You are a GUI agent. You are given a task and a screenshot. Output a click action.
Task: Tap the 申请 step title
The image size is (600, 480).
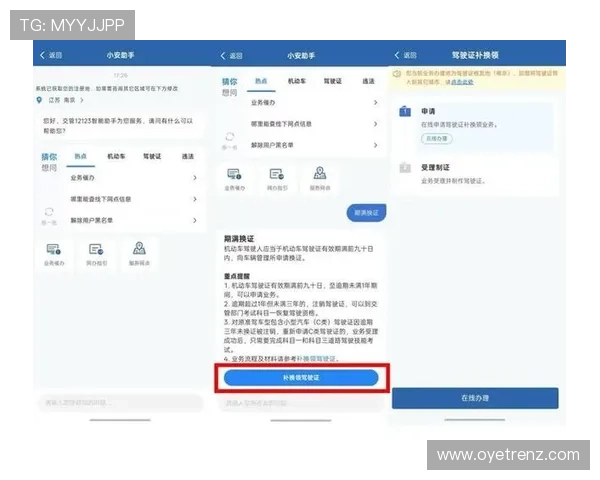tap(428, 111)
